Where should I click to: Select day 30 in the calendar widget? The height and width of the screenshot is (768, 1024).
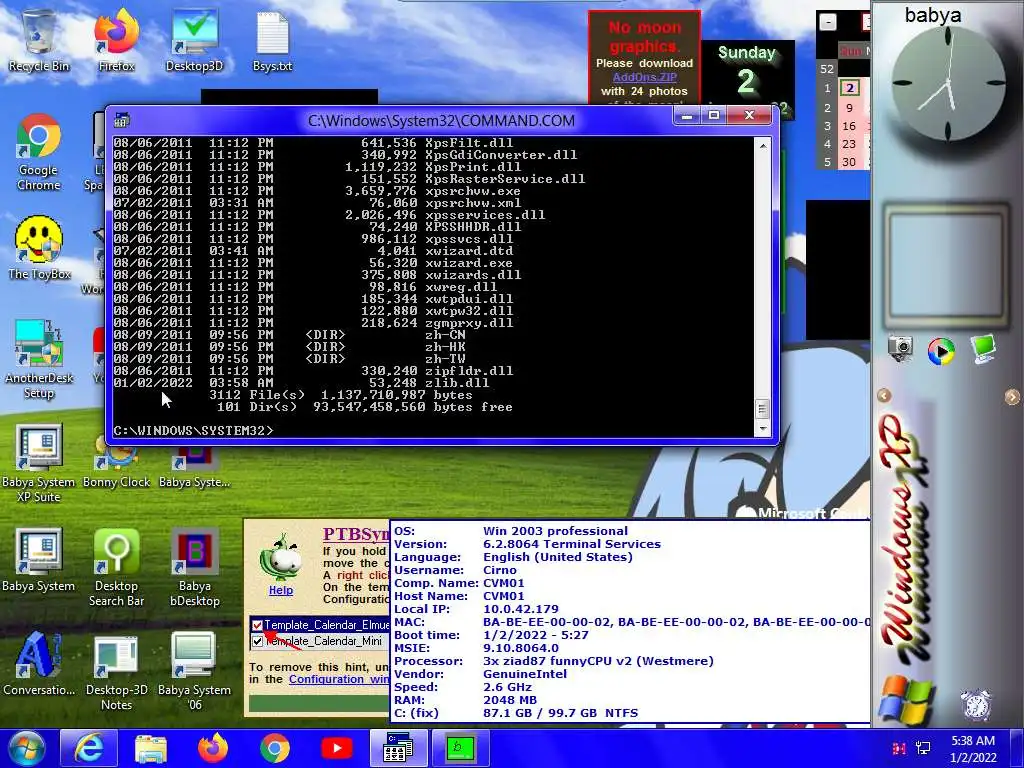click(x=849, y=162)
